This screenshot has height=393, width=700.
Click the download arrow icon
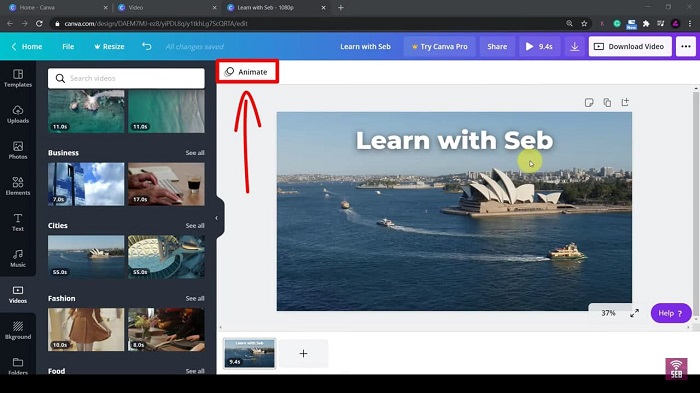(575, 46)
